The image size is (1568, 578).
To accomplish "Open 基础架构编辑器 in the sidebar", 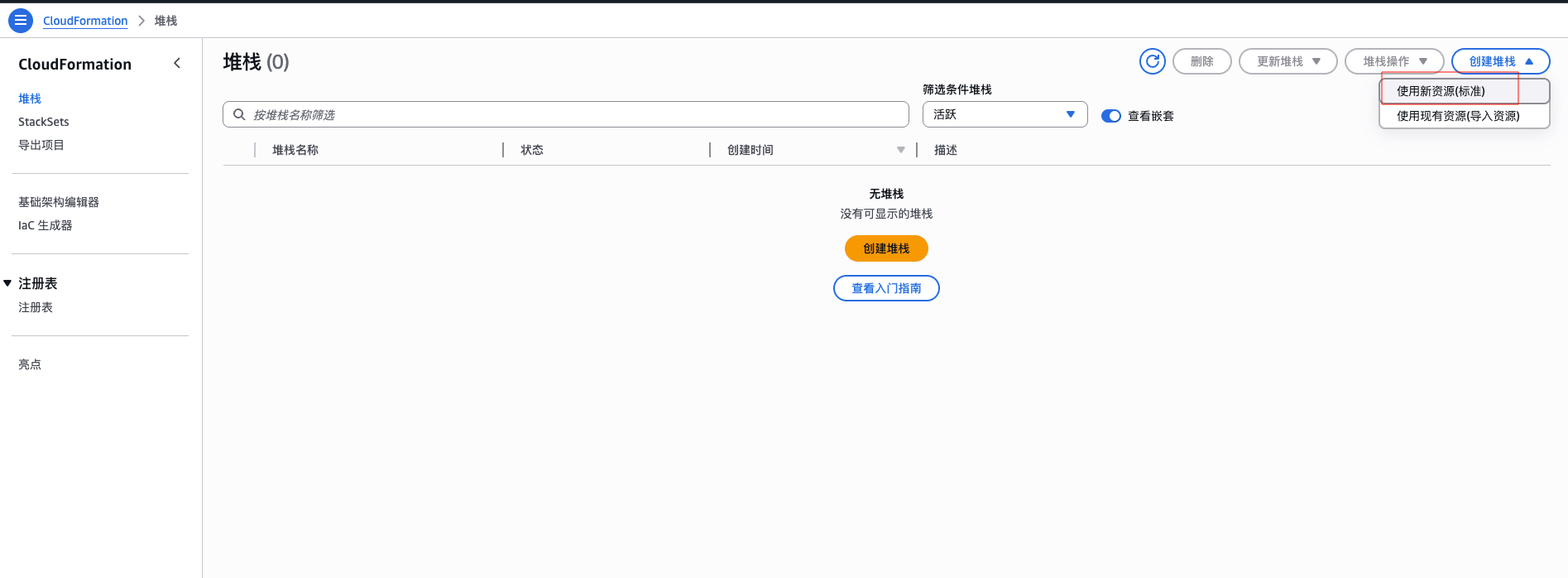I will 59,202.
